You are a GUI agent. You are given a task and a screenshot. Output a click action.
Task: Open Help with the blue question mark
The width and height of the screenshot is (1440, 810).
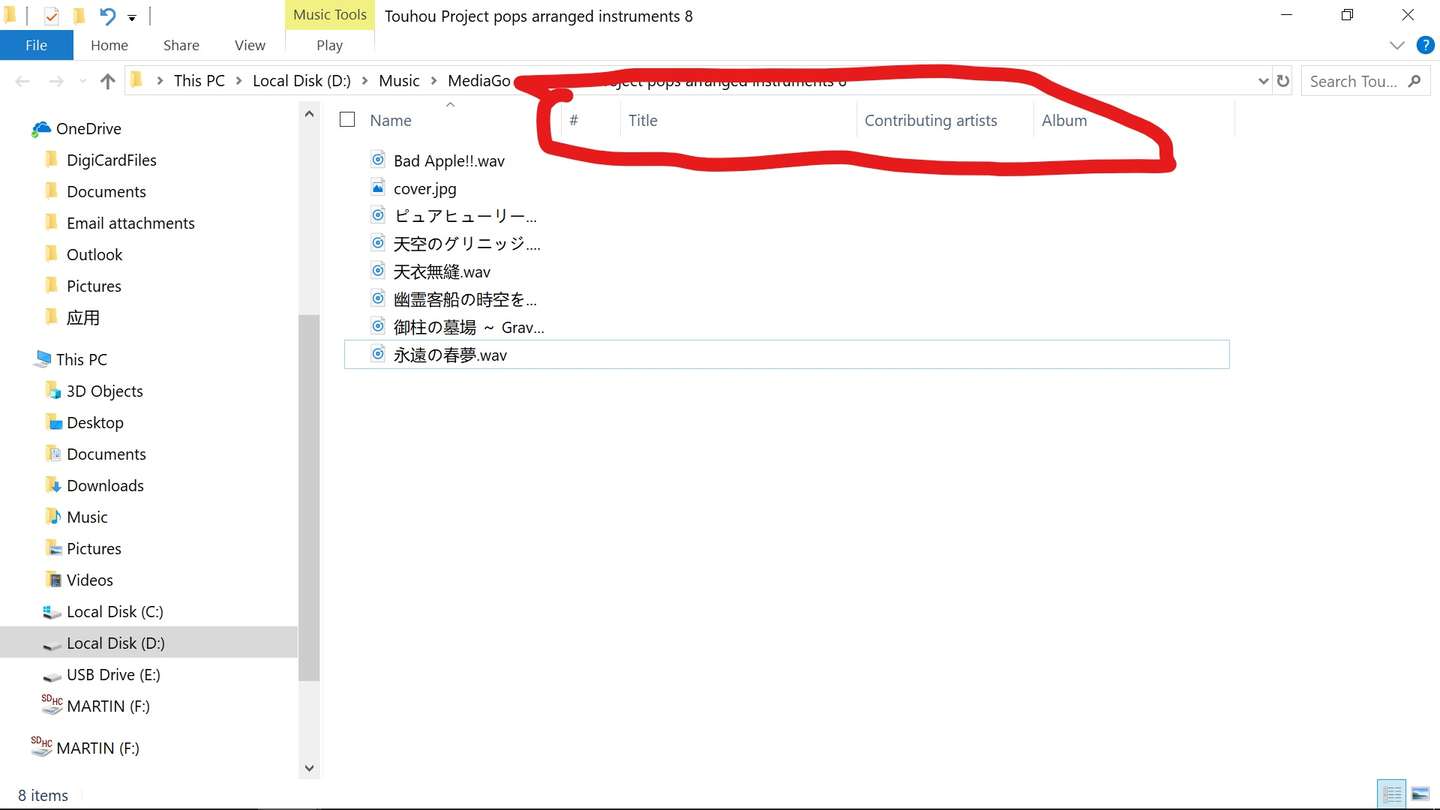pyautogui.click(x=1426, y=45)
